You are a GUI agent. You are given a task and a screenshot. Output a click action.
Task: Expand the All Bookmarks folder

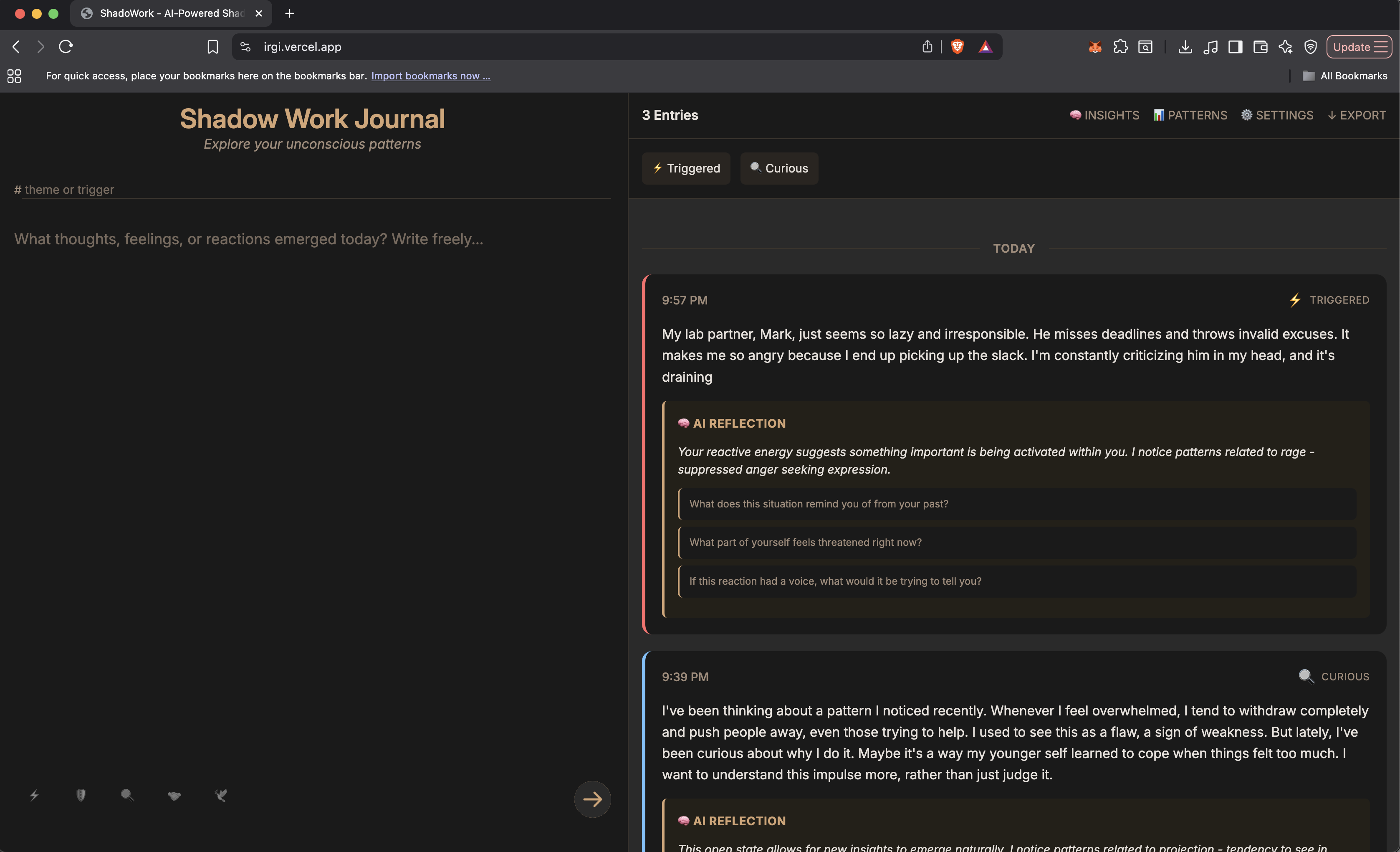click(1345, 76)
